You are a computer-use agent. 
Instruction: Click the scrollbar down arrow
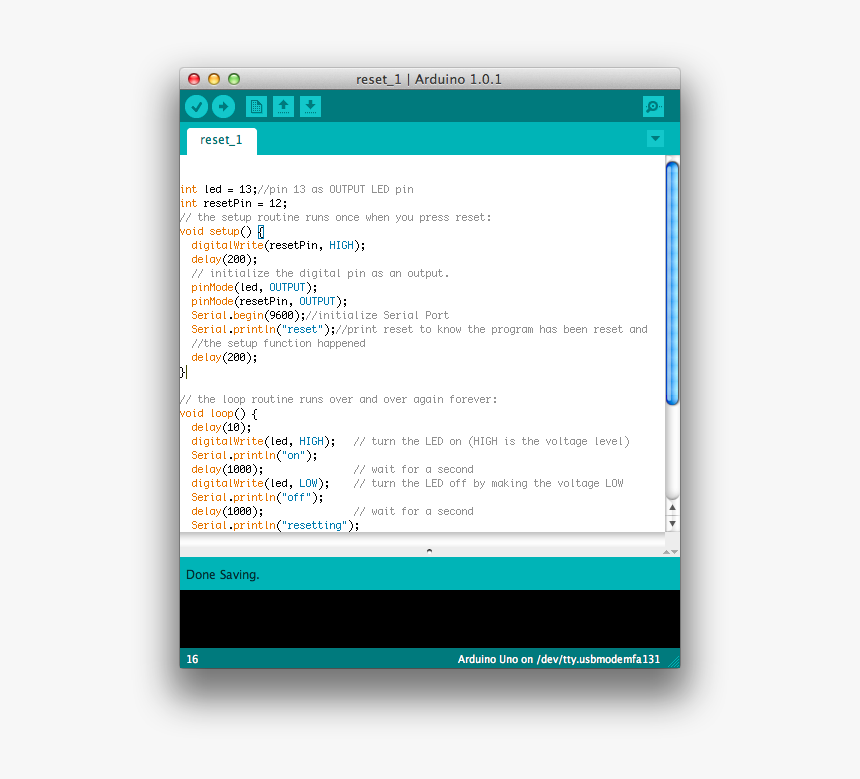click(671, 523)
